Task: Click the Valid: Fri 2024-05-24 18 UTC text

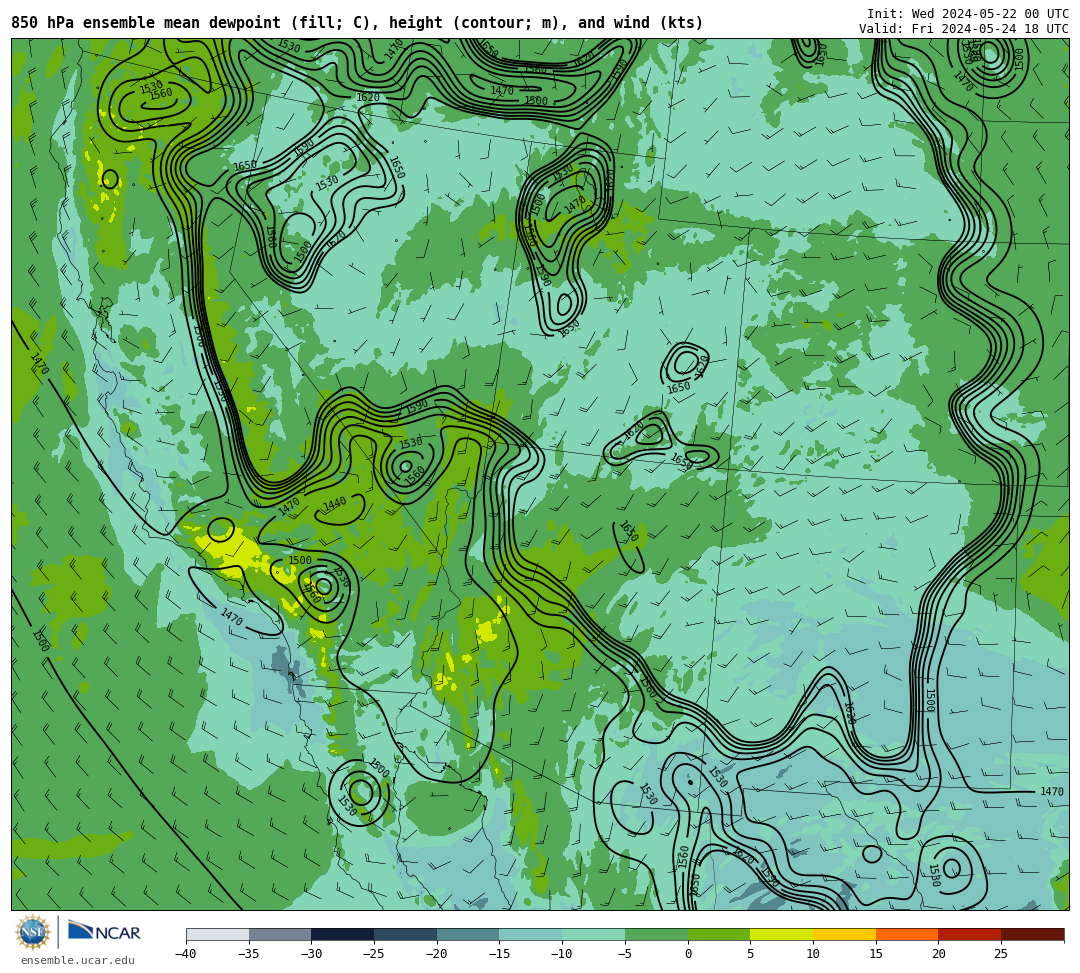Action: click(963, 29)
